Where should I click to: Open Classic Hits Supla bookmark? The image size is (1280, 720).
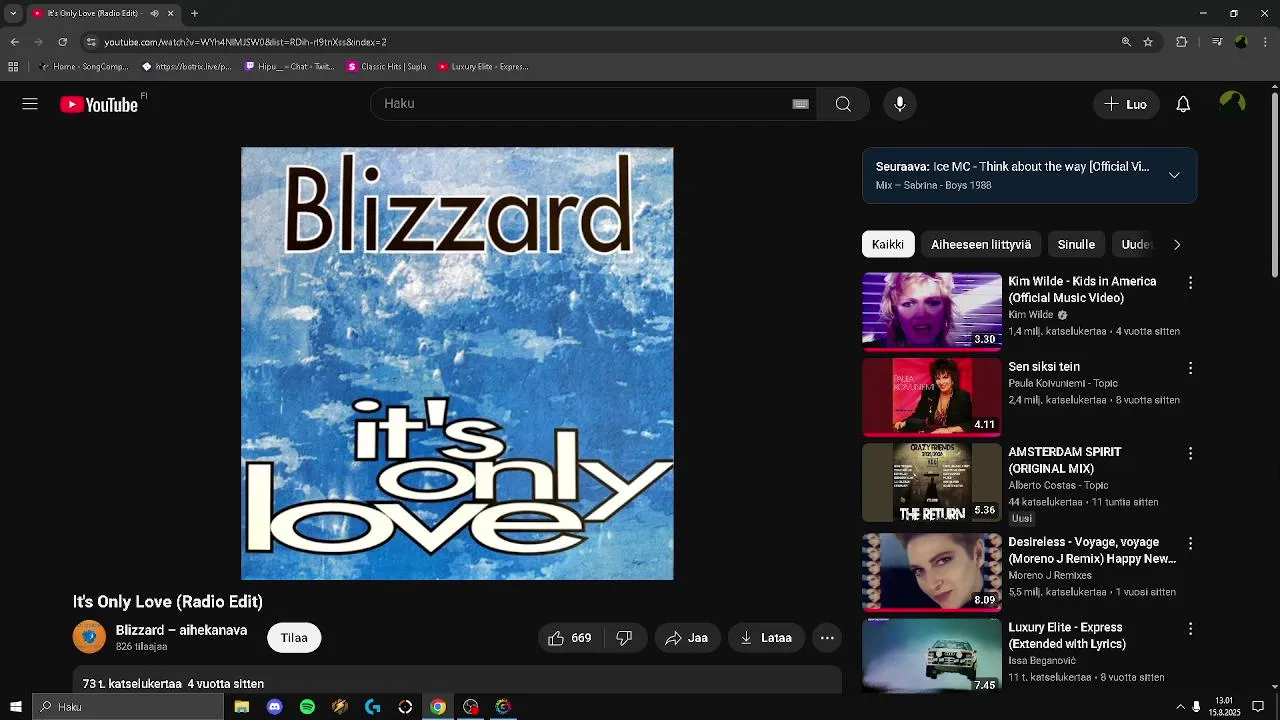387,67
